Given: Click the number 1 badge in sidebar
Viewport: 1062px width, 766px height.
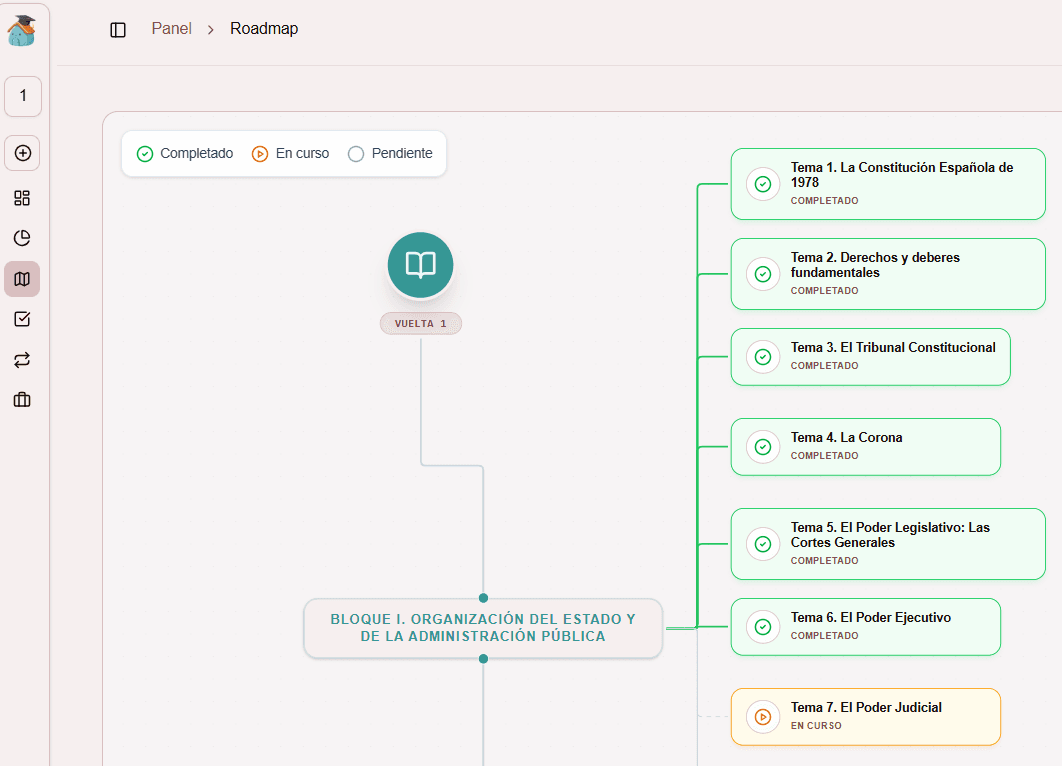Looking at the screenshot, I should 21,96.
